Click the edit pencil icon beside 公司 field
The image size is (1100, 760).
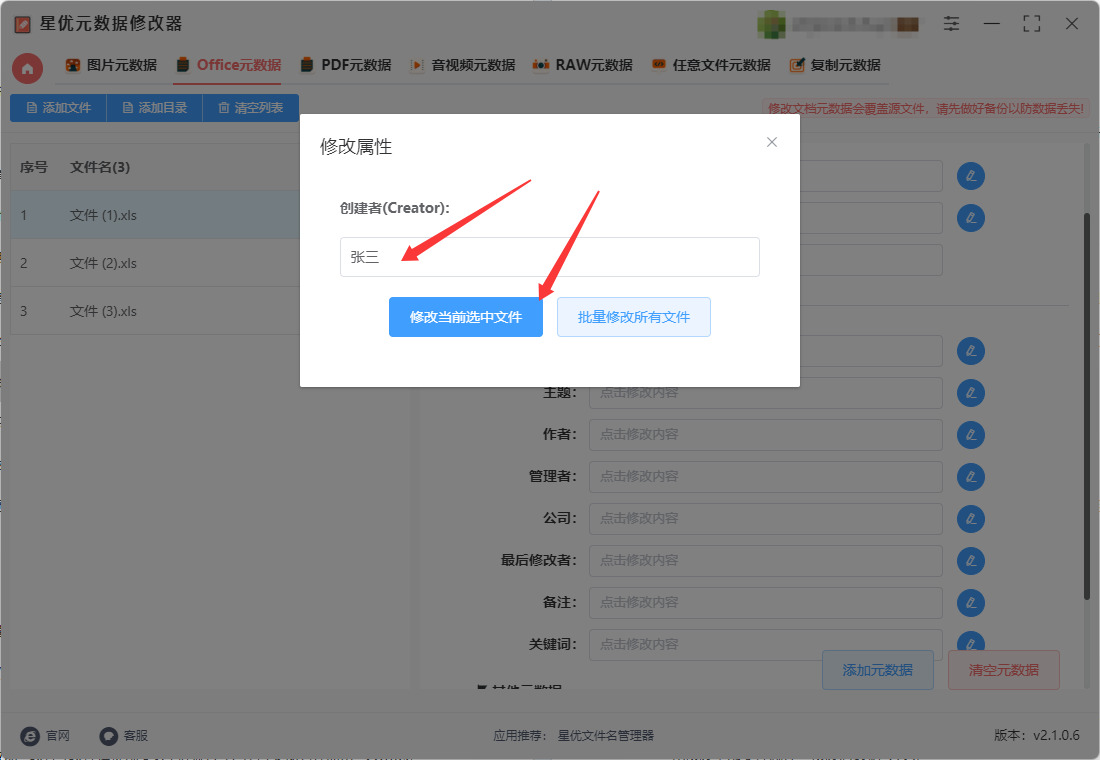coord(971,519)
